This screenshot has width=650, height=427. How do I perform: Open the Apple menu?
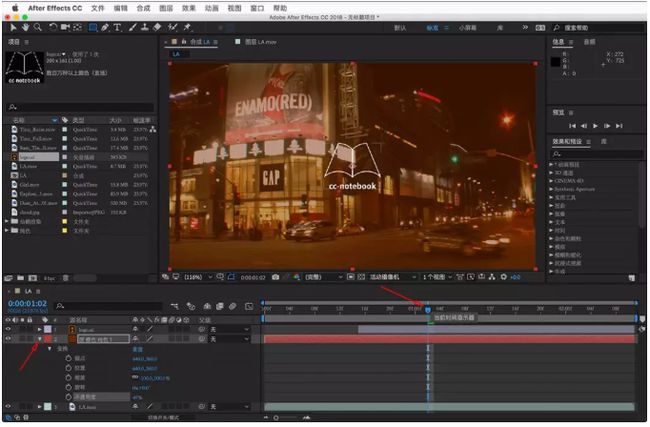click(15, 8)
